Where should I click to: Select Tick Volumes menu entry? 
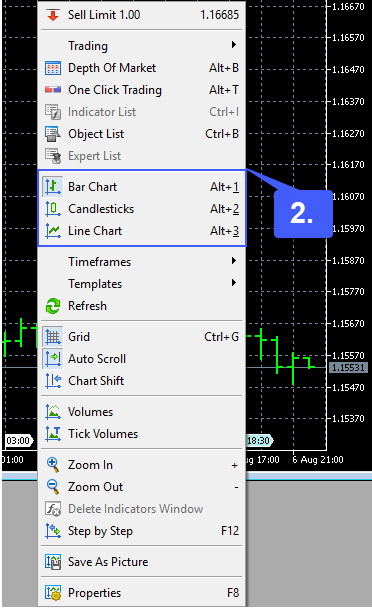[x=141, y=434]
